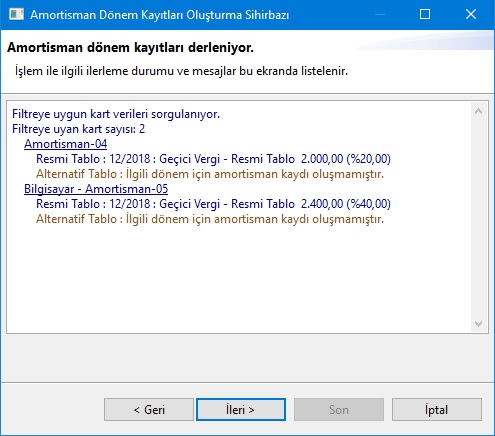The image size is (495, 436).
Task: Close the Amortisman Dönem Kayıtları wizard
Action: pos(471,15)
